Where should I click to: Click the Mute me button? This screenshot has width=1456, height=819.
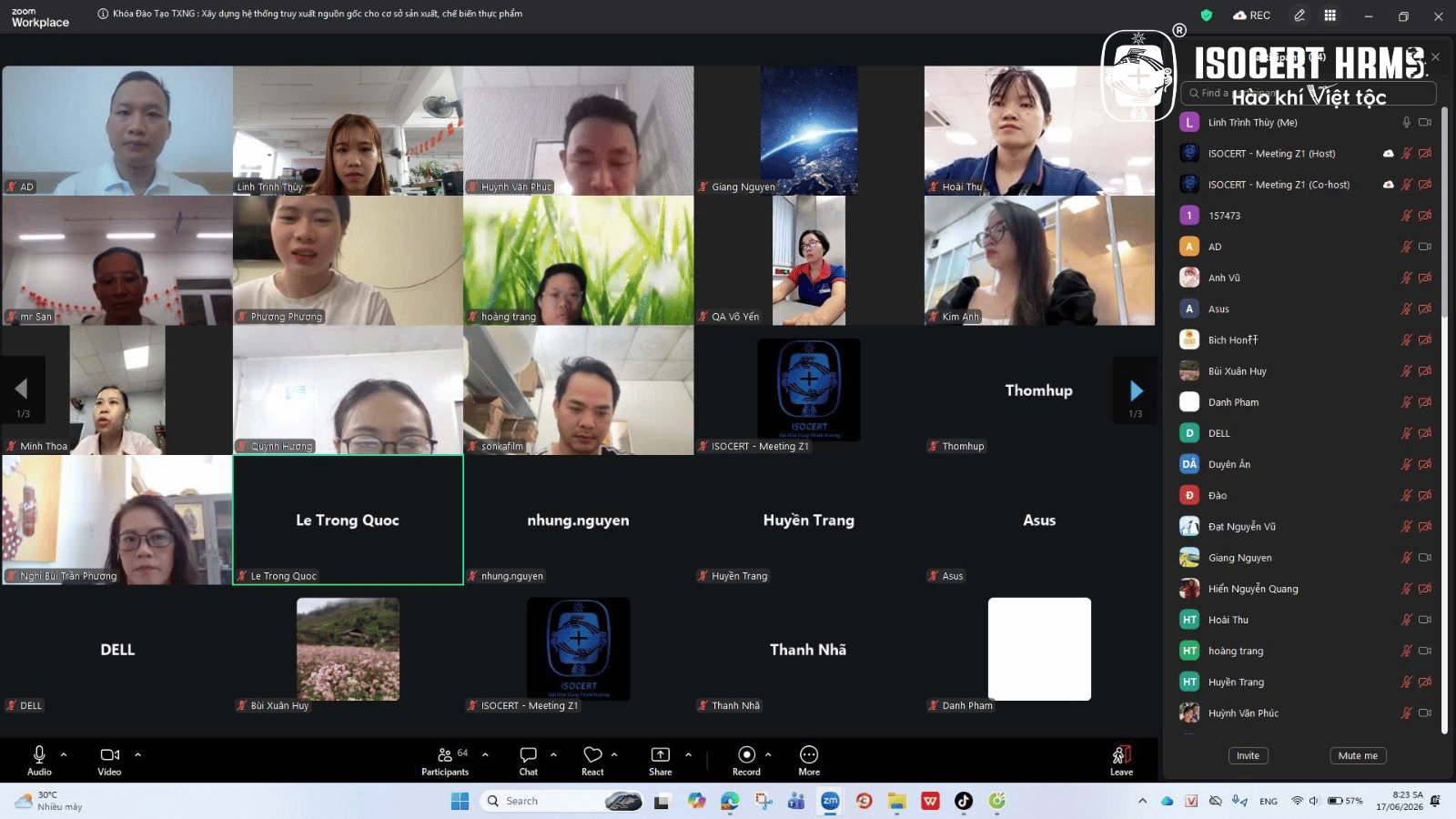tap(1358, 756)
